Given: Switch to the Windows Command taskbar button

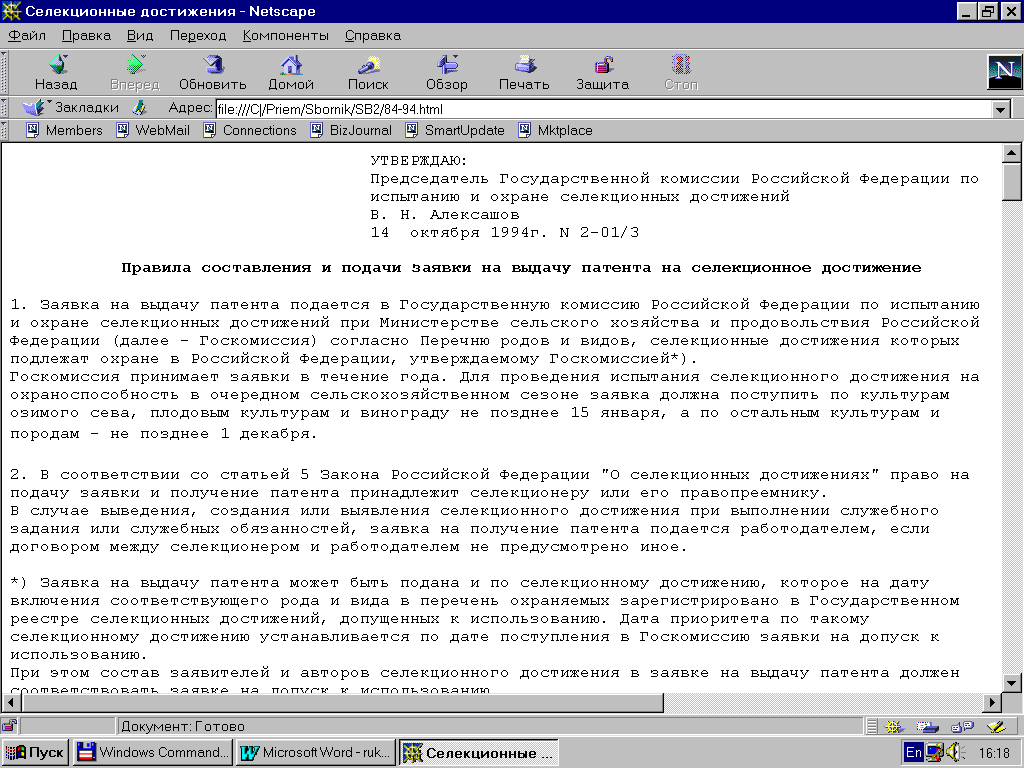Looking at the screenshot, I should click(152, 752).
